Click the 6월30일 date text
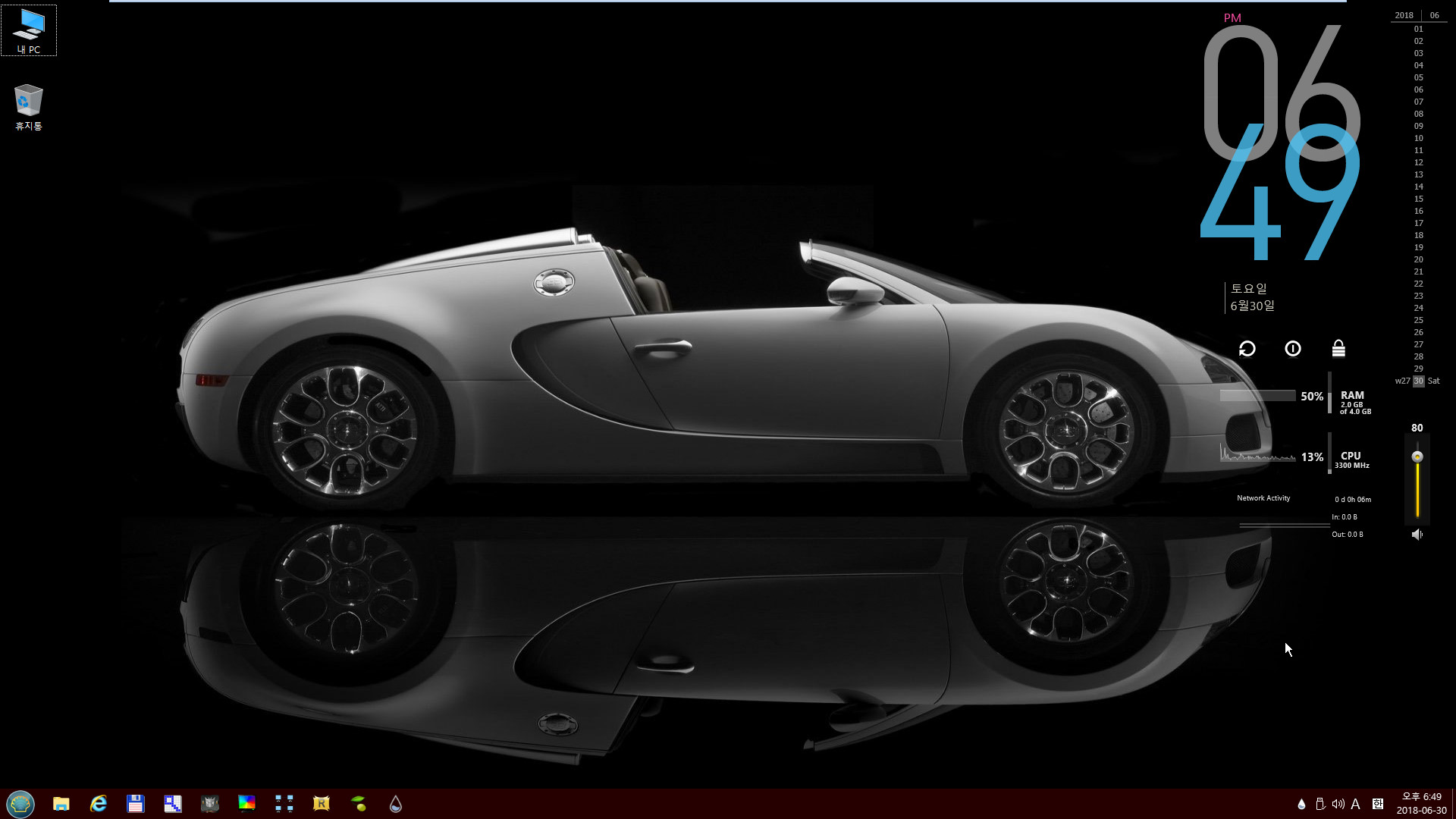Viewport: 1456px width, 819px height. (x=1252, y=306)
